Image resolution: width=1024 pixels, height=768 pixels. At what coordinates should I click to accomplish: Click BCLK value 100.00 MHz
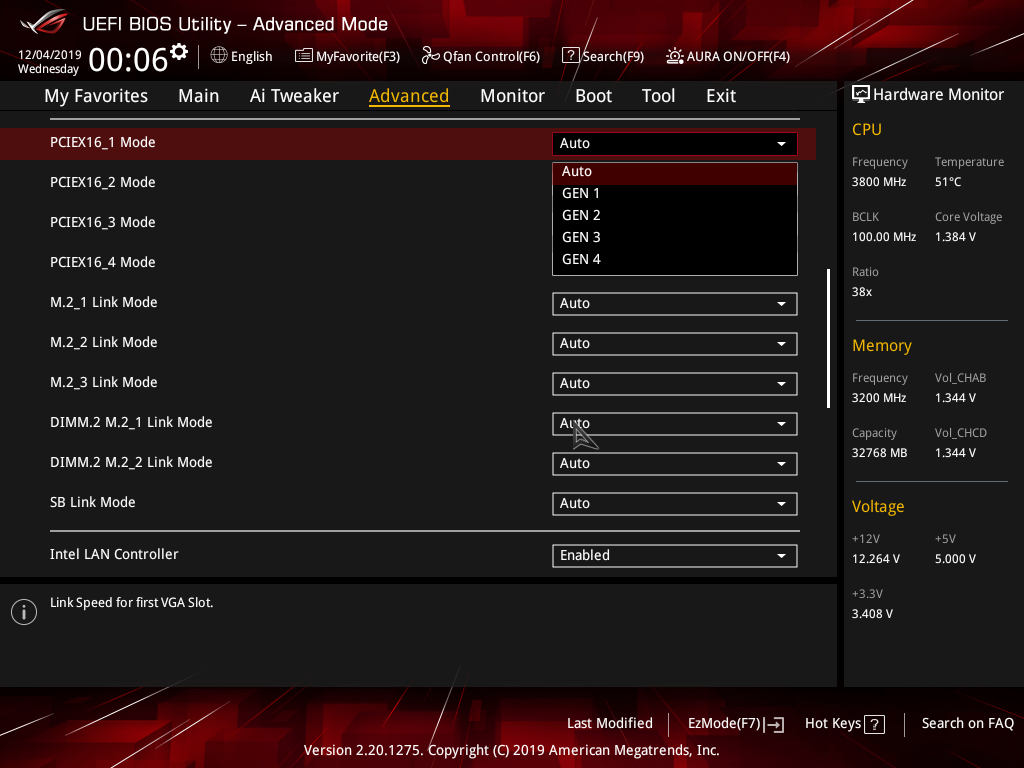tap(884, 237)
